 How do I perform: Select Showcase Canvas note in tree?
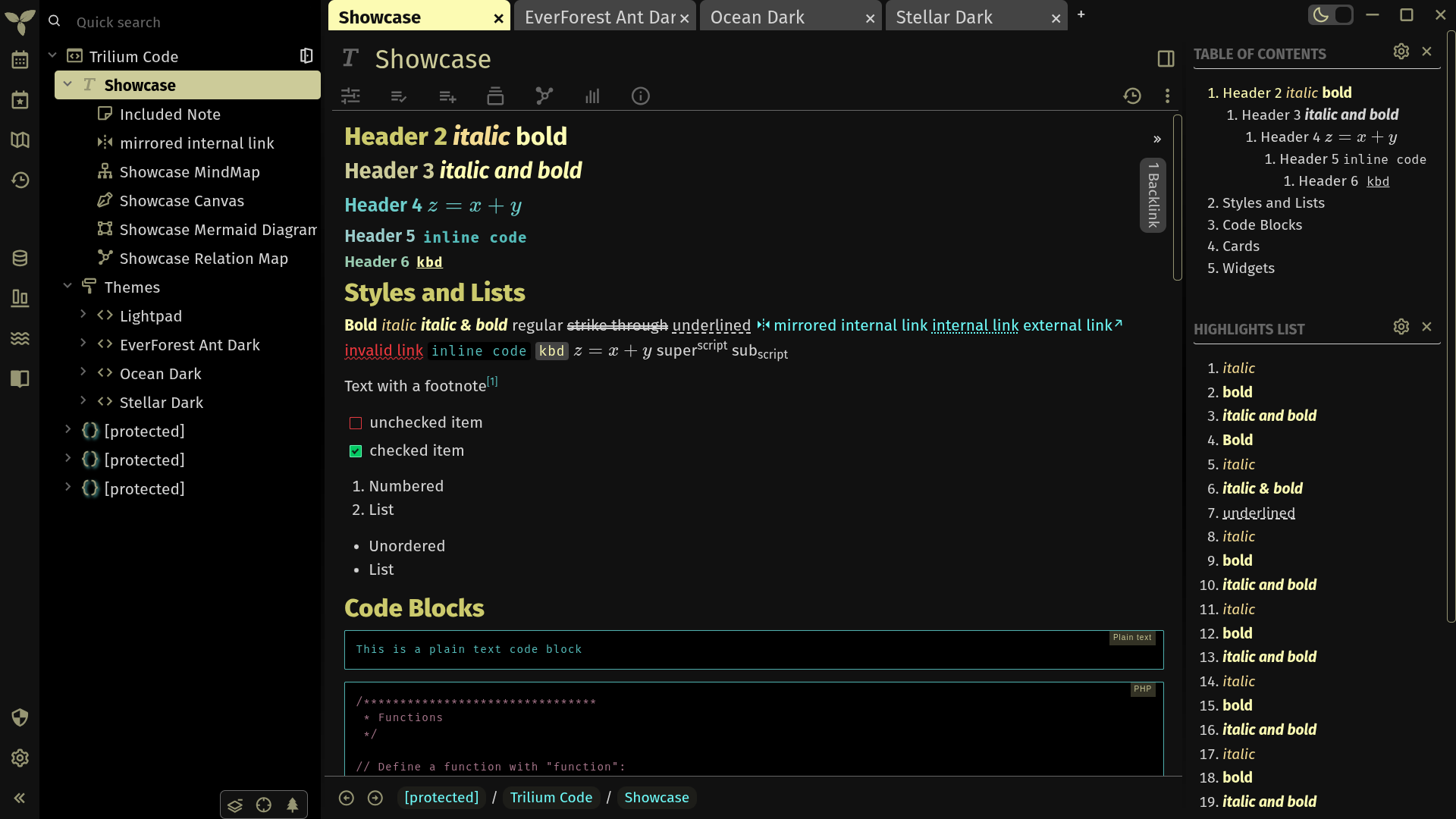pos(182,201)
